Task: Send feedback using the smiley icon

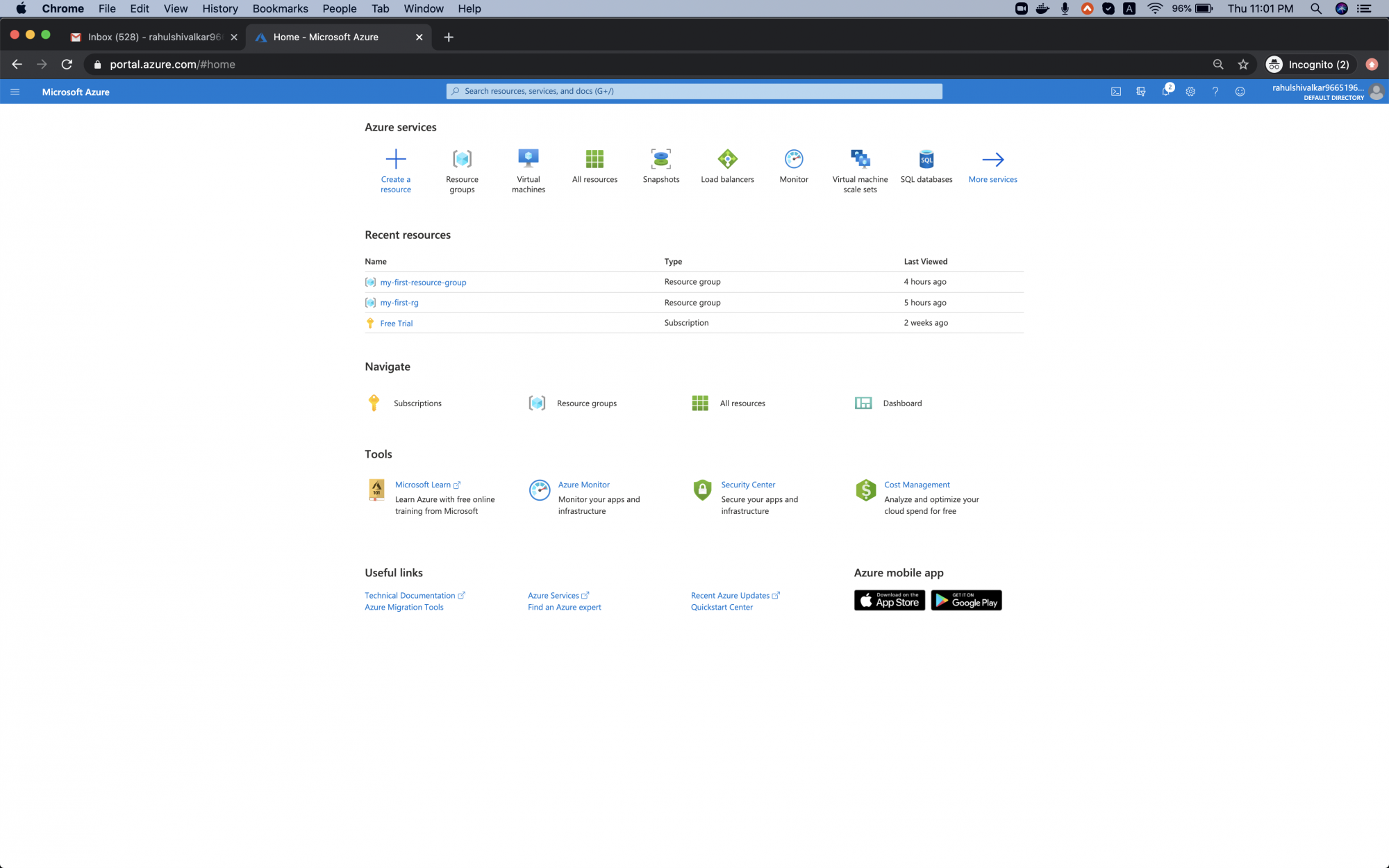Action: click(x=1240, y=91)
